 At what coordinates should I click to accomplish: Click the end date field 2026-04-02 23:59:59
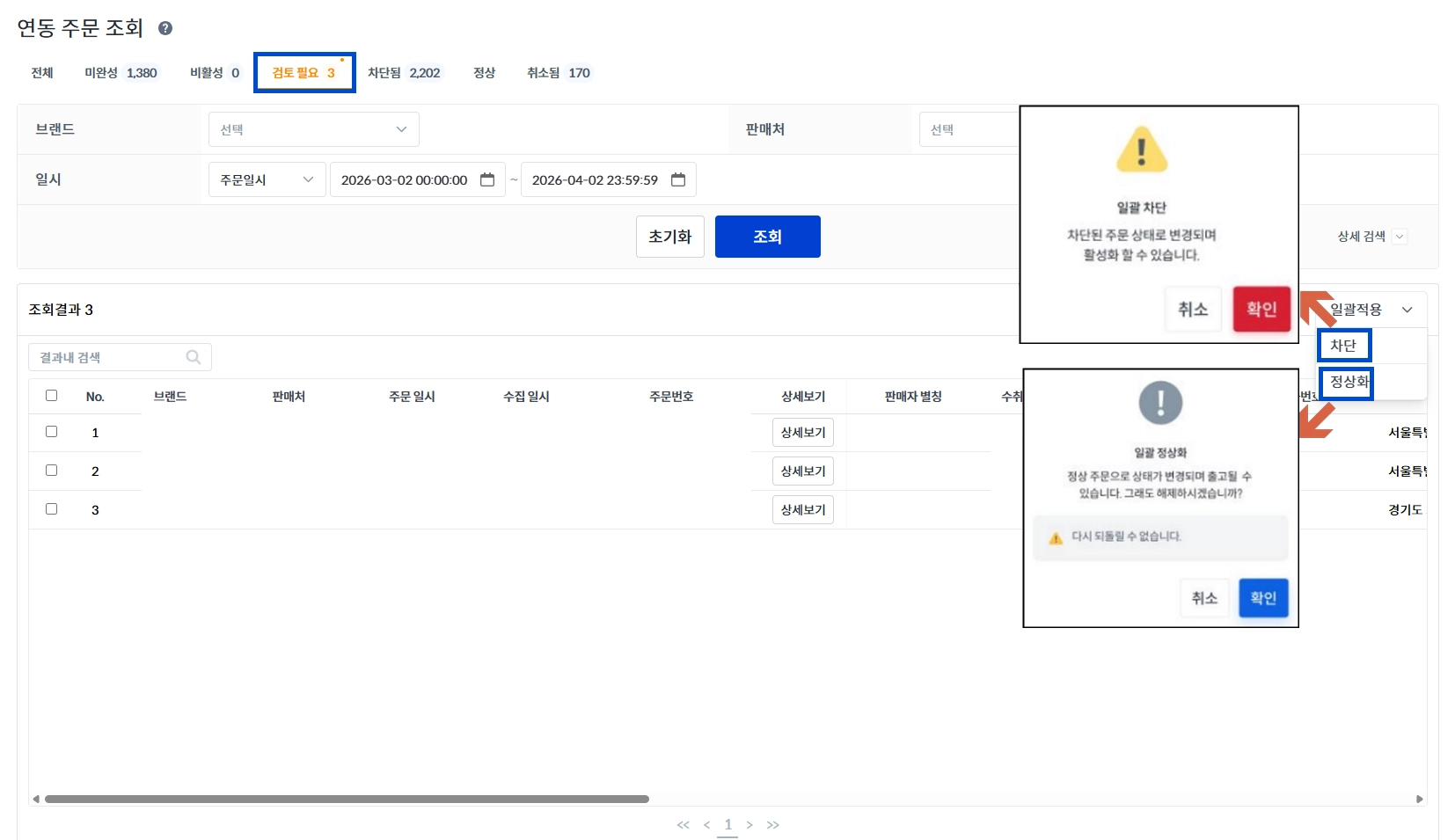[609, 179]
